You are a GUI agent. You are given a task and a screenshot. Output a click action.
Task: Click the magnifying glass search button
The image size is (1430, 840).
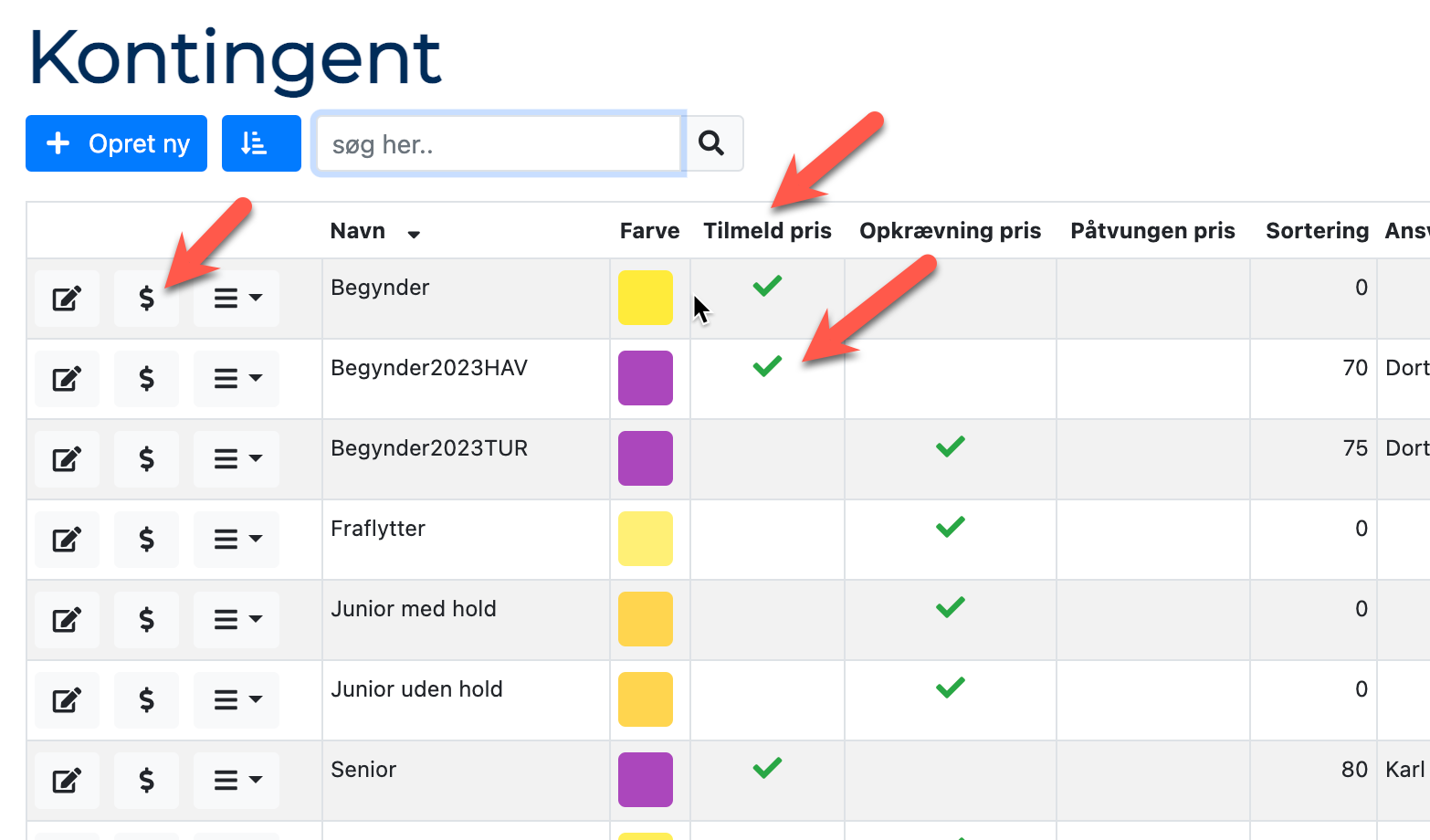[x=712, y=143]
